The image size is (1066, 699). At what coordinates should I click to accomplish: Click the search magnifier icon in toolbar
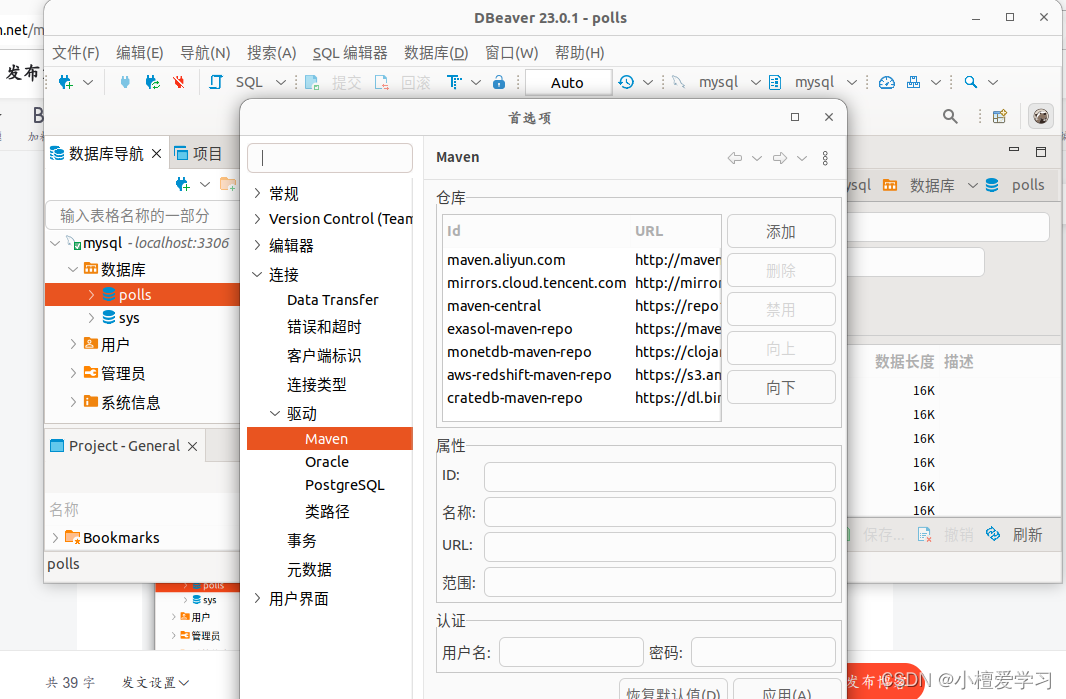[971, 82]
